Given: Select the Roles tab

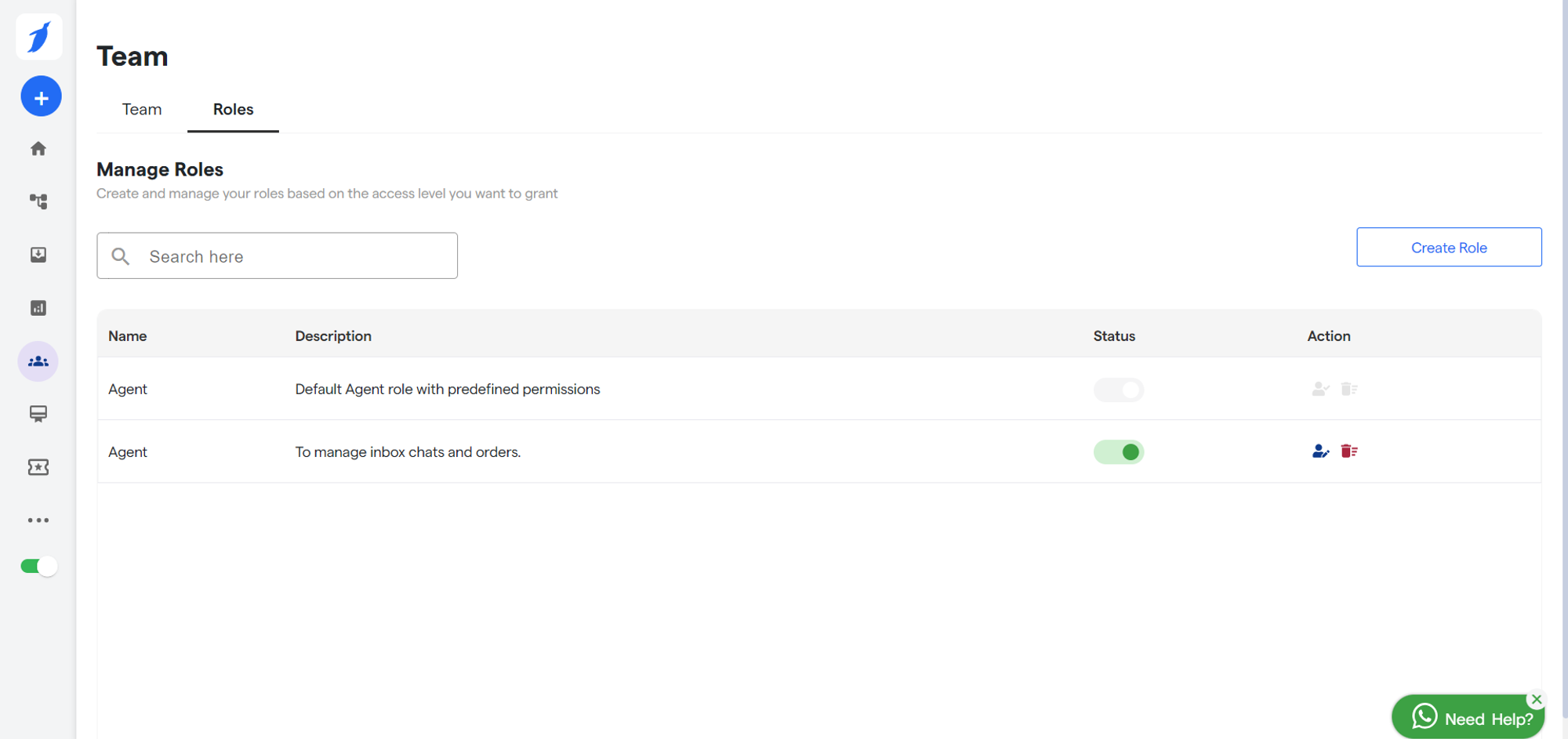Looking at the screenshot, I should pyautogui.click(x=233, y=110).
